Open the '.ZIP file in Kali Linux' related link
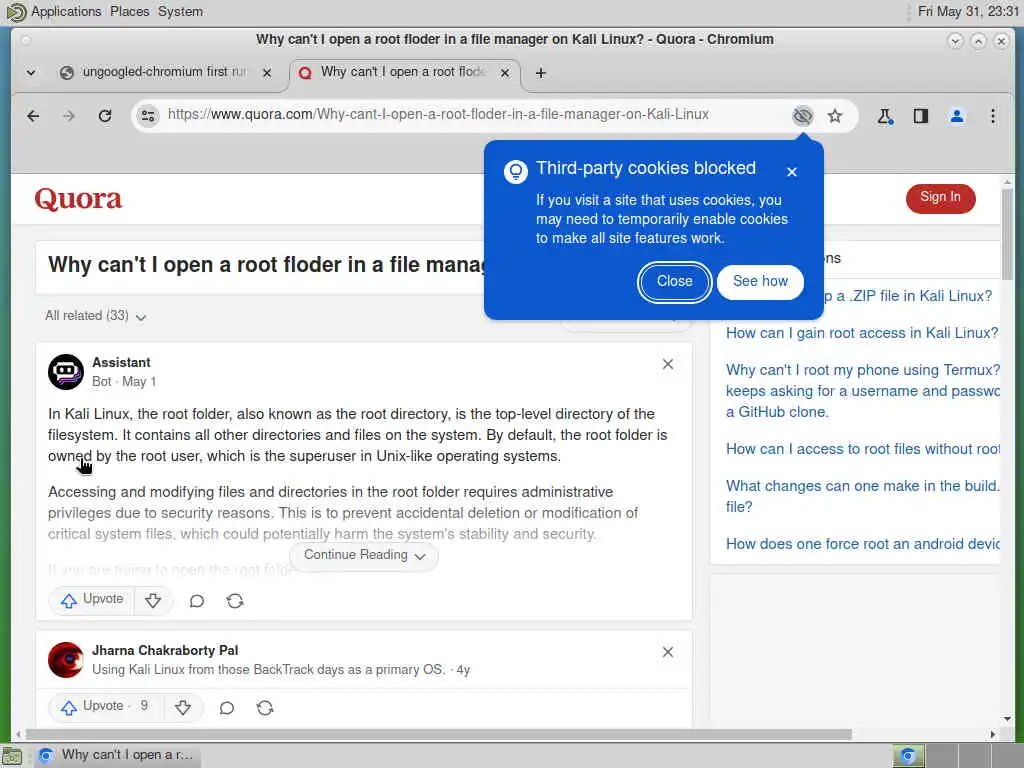The width and height of the screenshot is (1024, 768). click(908, 296)
